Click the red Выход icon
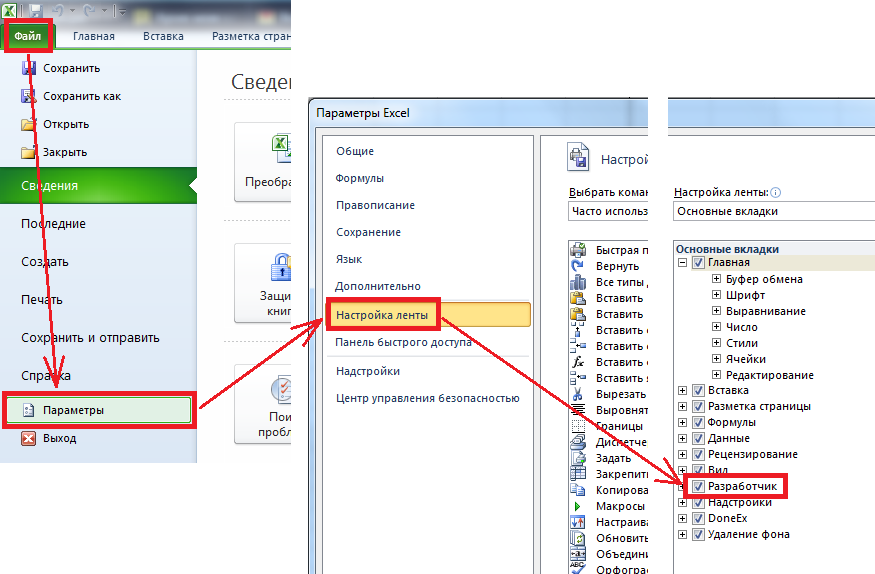Screen dimensions: 875x574 click(28, 438)
